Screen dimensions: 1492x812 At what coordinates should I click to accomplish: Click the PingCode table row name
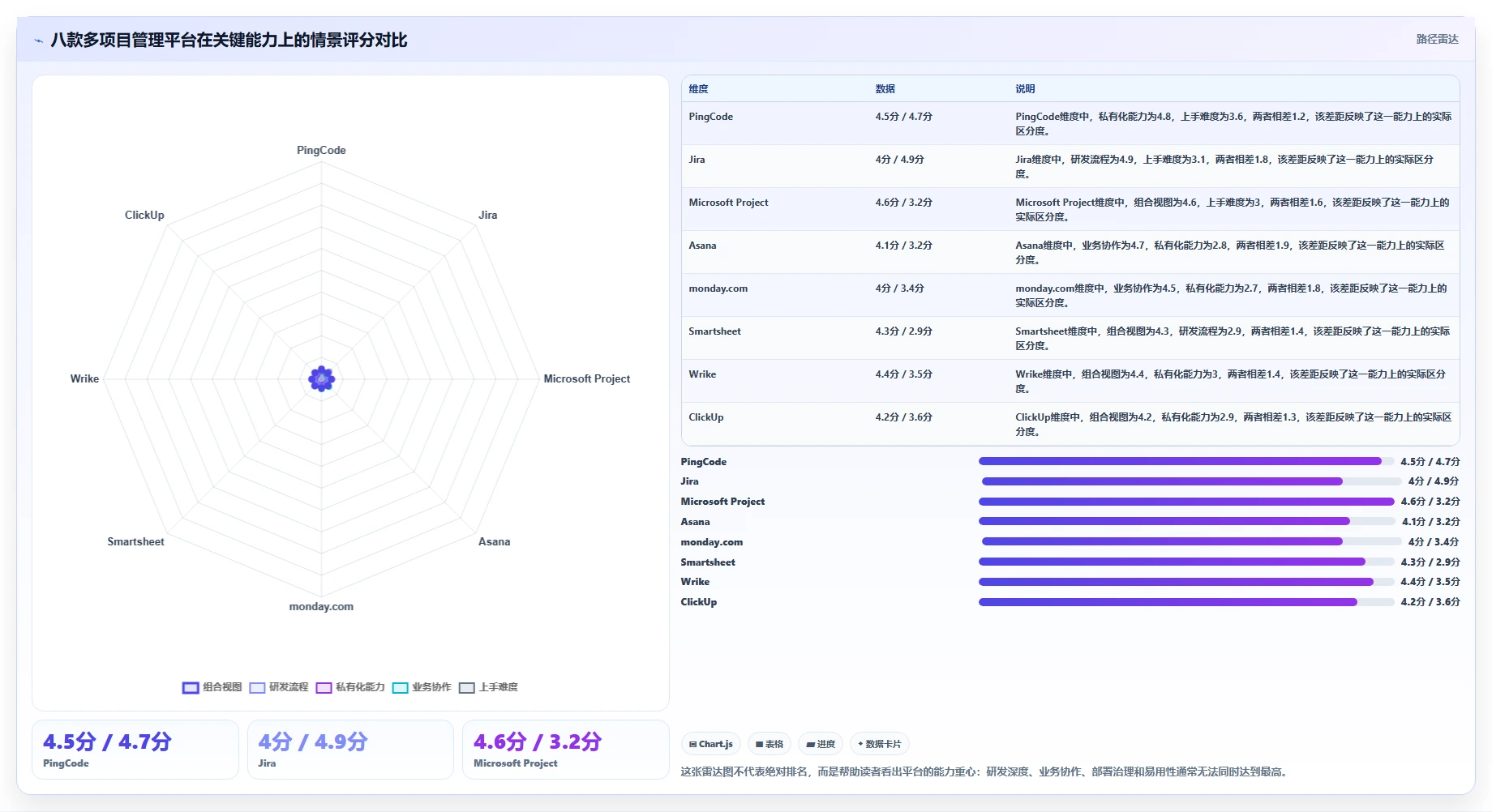(x=710, y=117)
